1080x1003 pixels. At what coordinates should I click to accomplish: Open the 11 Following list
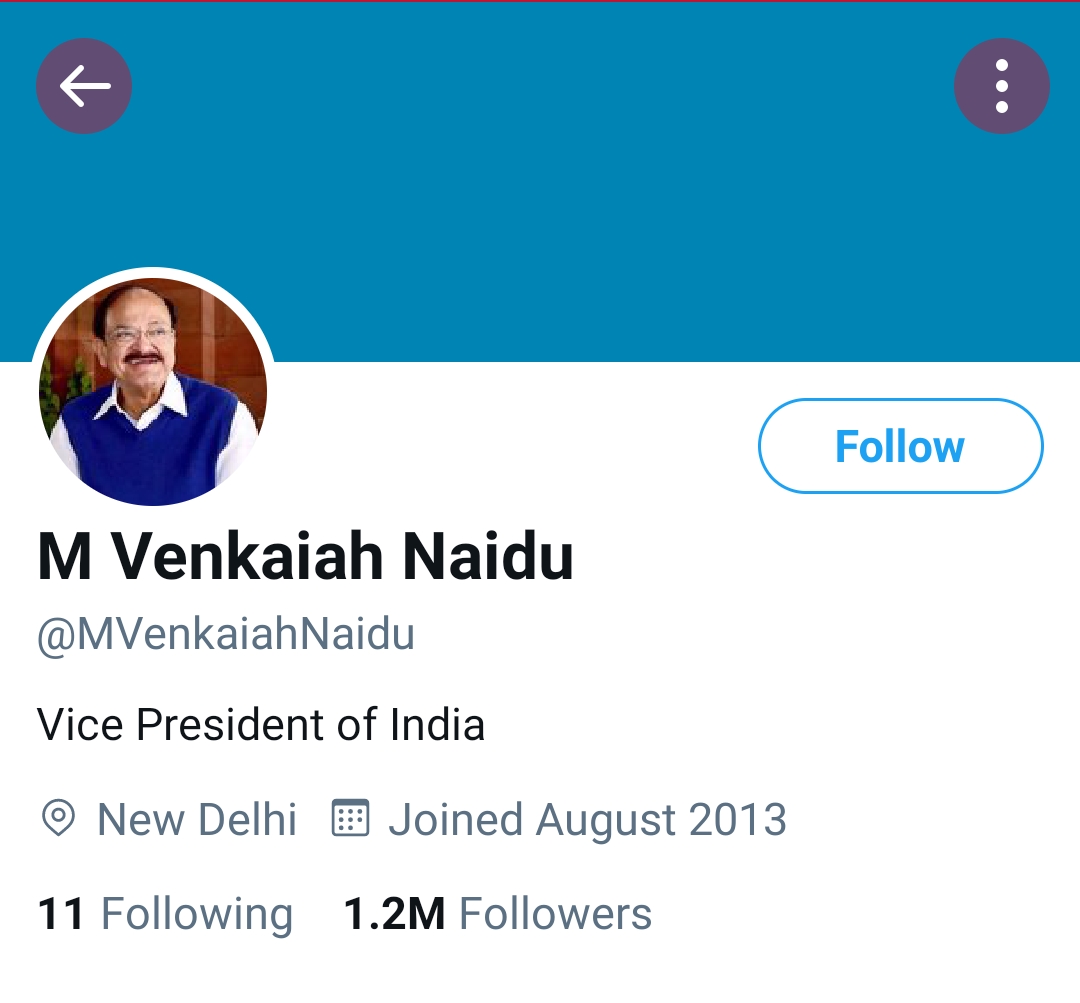(x=165, y=913)
